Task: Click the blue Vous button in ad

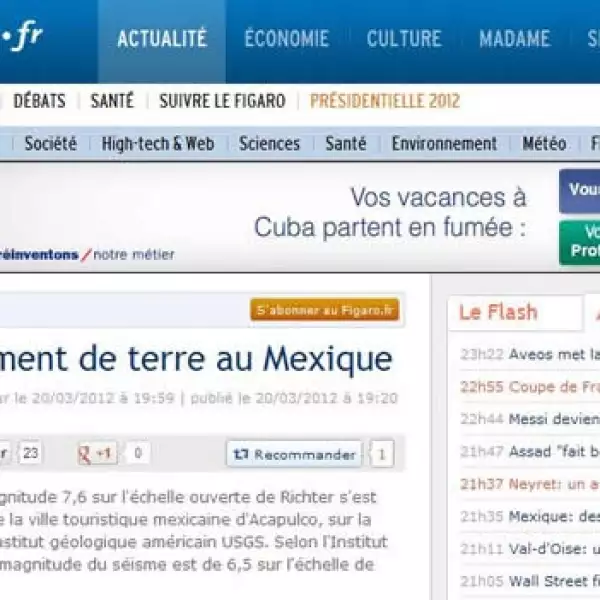Action: [579, 191]
